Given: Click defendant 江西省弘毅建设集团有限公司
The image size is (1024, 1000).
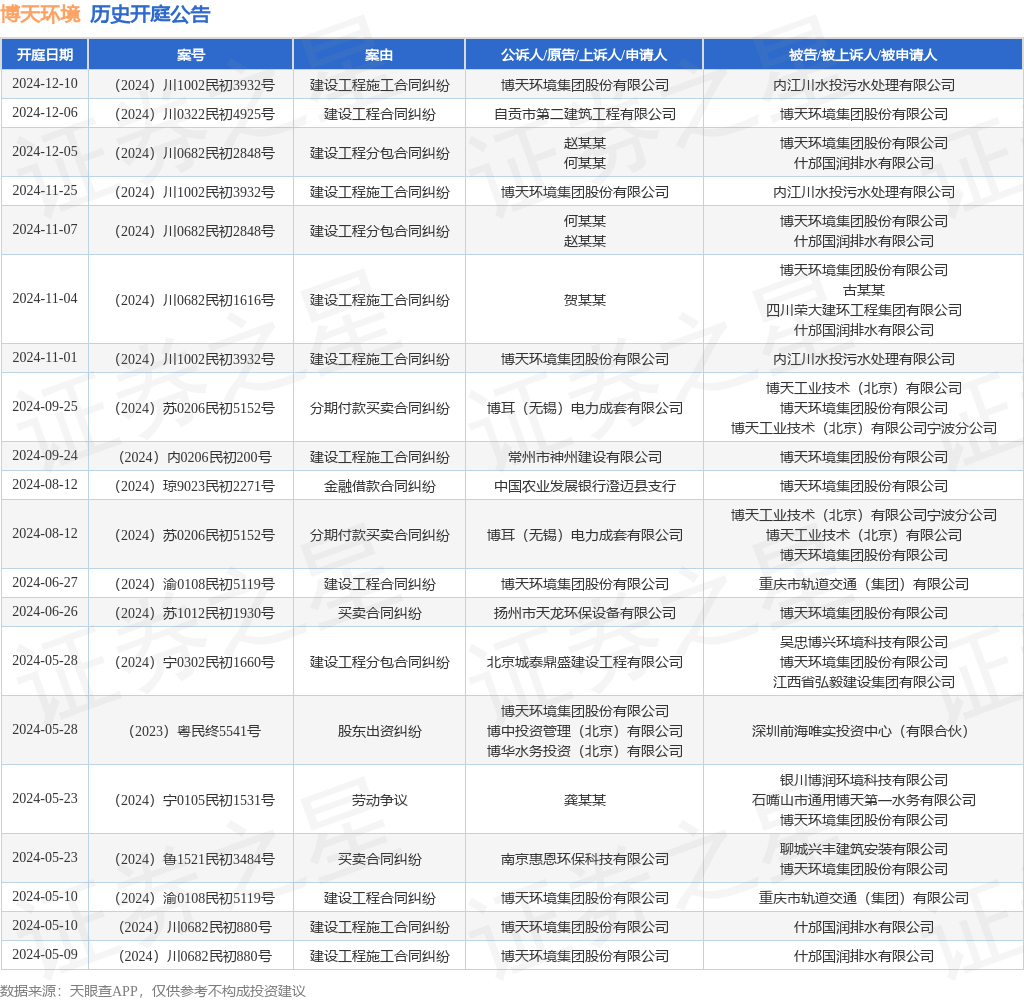Looking at the screenshot, I should coord(863,682).
